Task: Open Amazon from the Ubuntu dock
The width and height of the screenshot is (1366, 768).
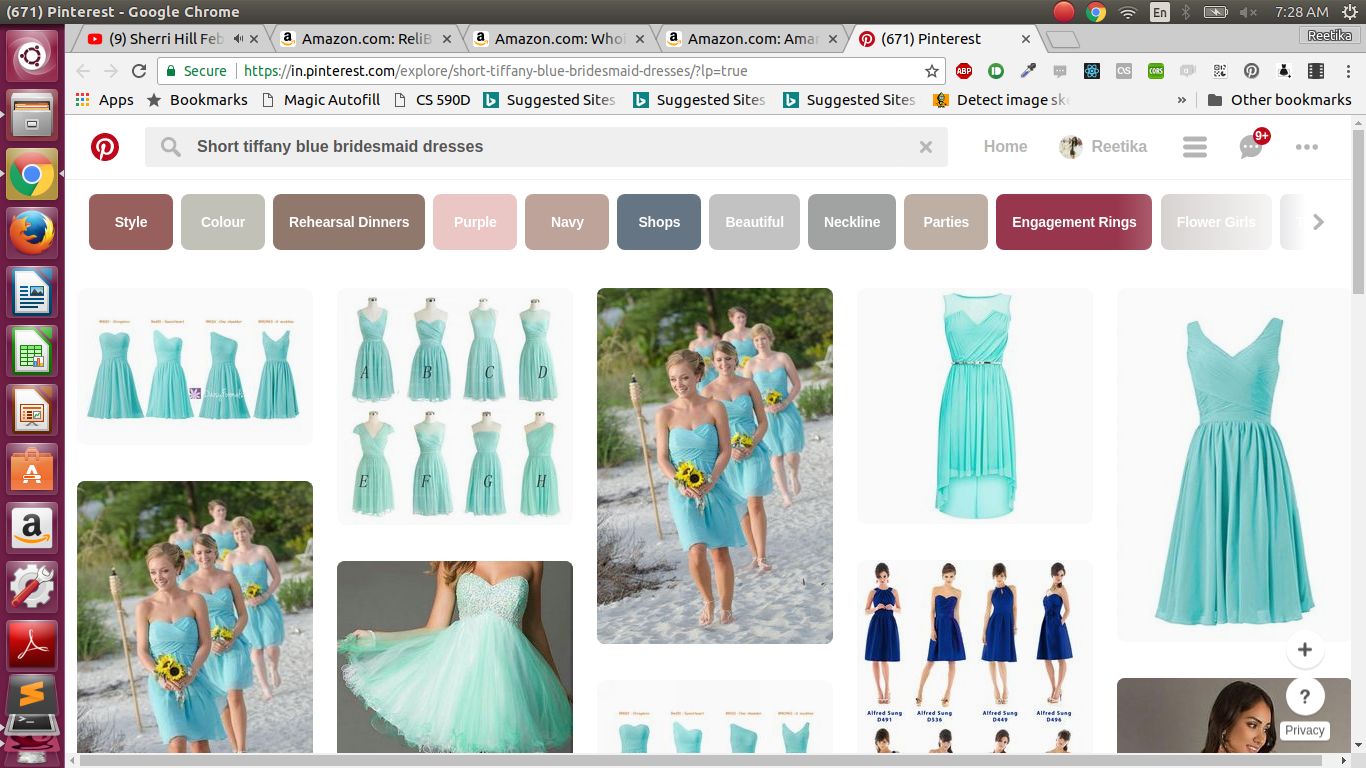Action: (x=32, y=526)
